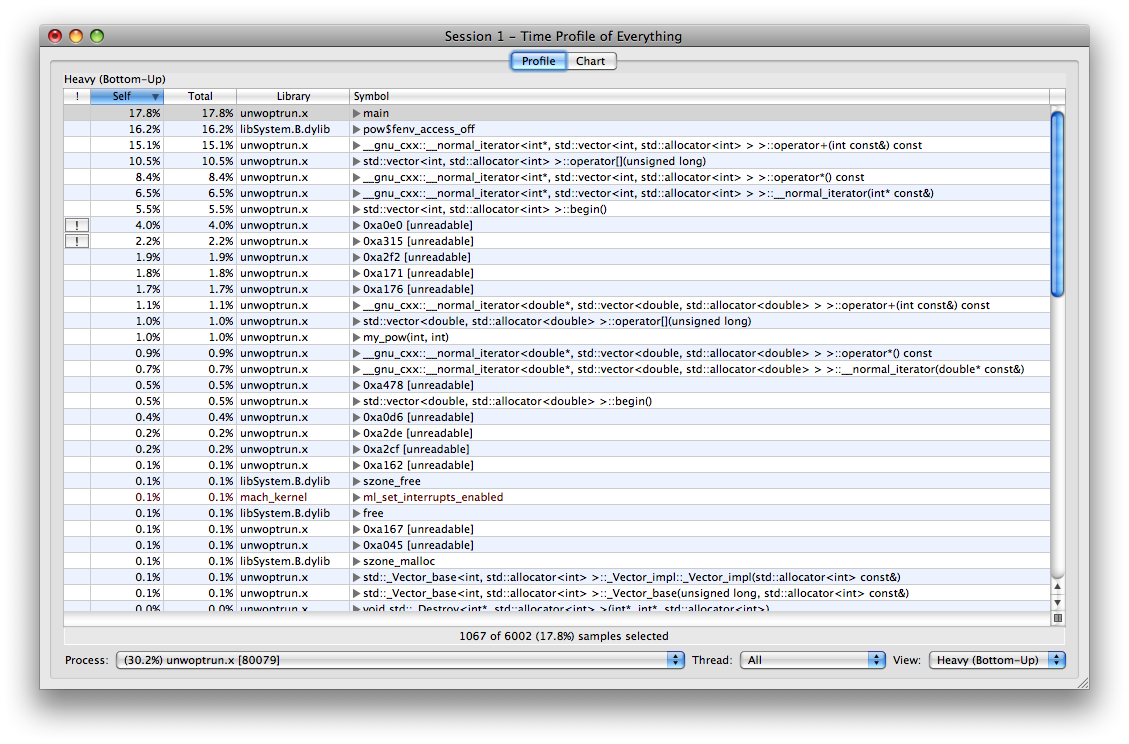Click the exclamation column header
The width and height of the screenshot is (1129, 744).
(x=77, y=97)
